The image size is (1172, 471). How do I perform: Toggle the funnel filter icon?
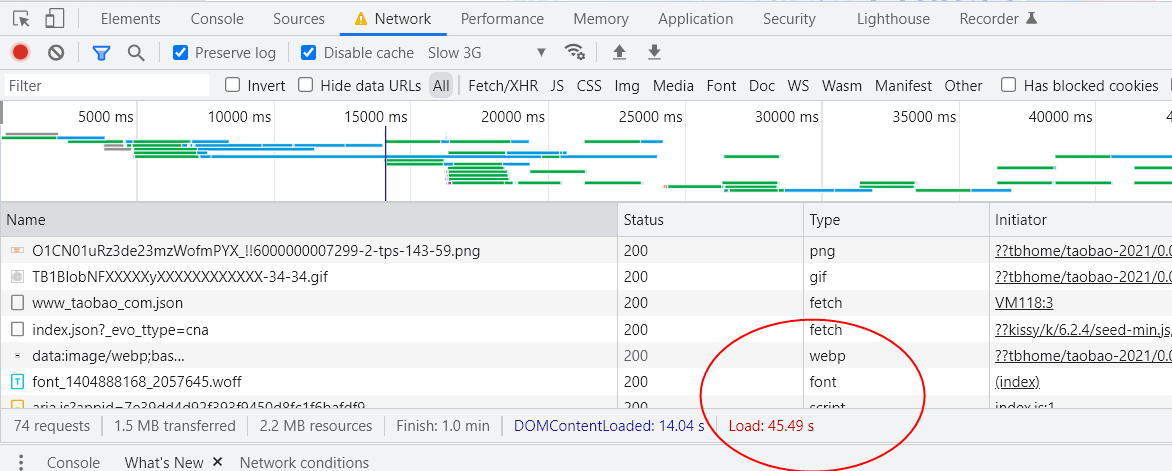click(101, 53)
